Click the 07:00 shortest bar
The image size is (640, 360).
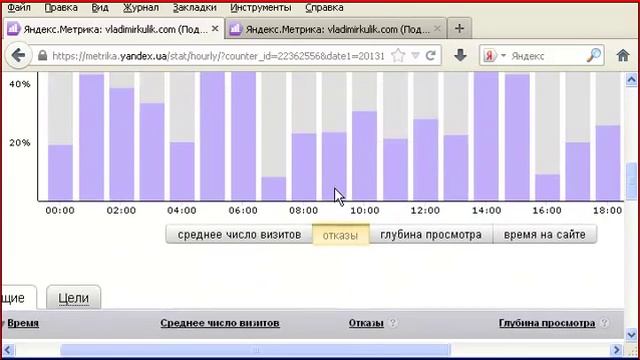pyautogui.click(x=273, y=189)
